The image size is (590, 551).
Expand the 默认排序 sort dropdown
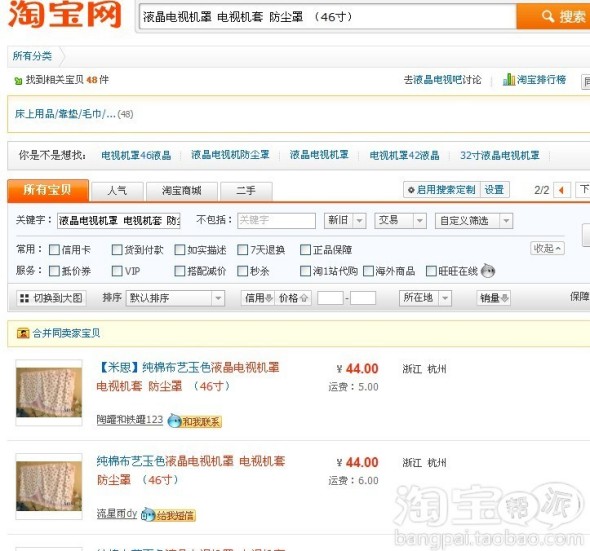tap(175, 298)
